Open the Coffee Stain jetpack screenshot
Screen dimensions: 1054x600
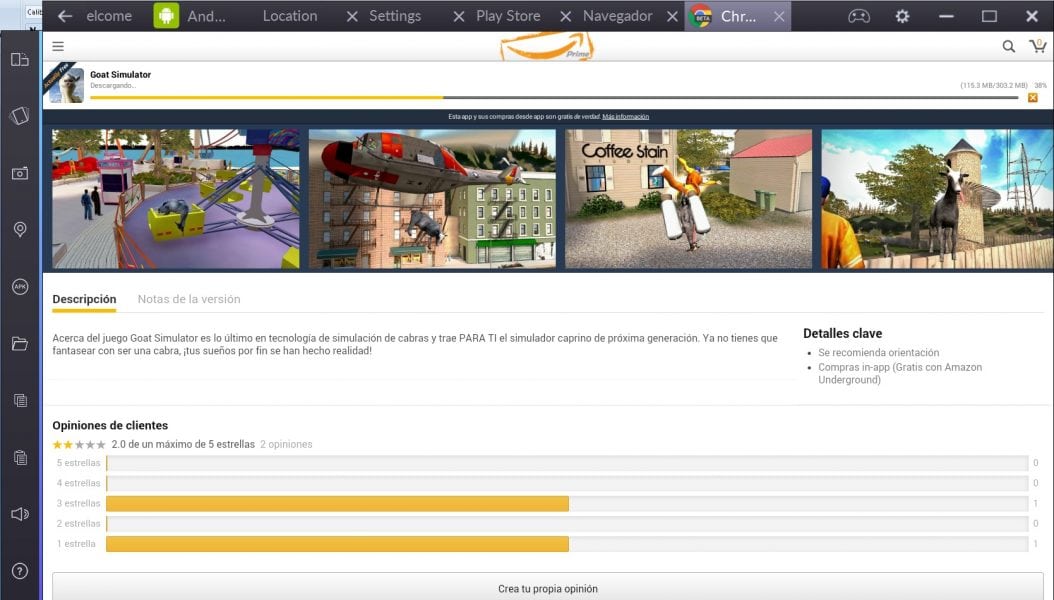click(688, 199)
